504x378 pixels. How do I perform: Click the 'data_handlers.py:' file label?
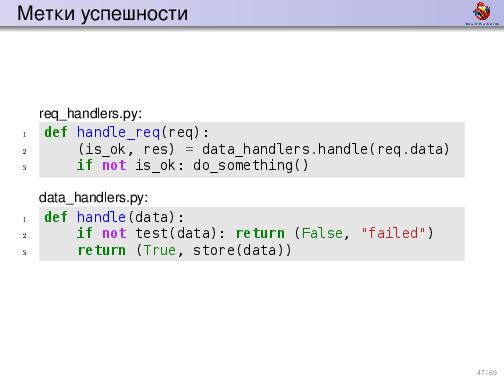[93, 198]
